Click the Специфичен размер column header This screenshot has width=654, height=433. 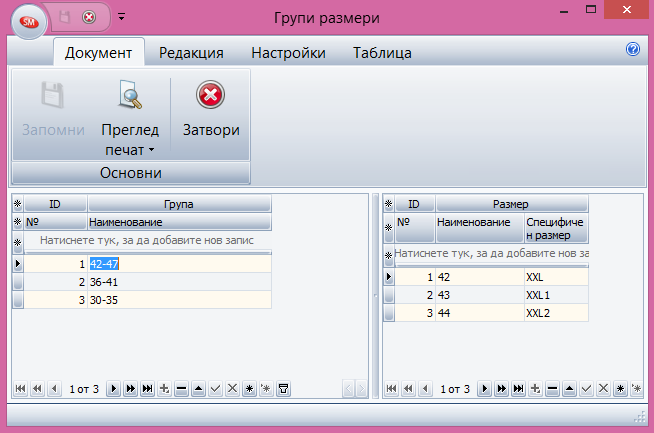(556, 228)
